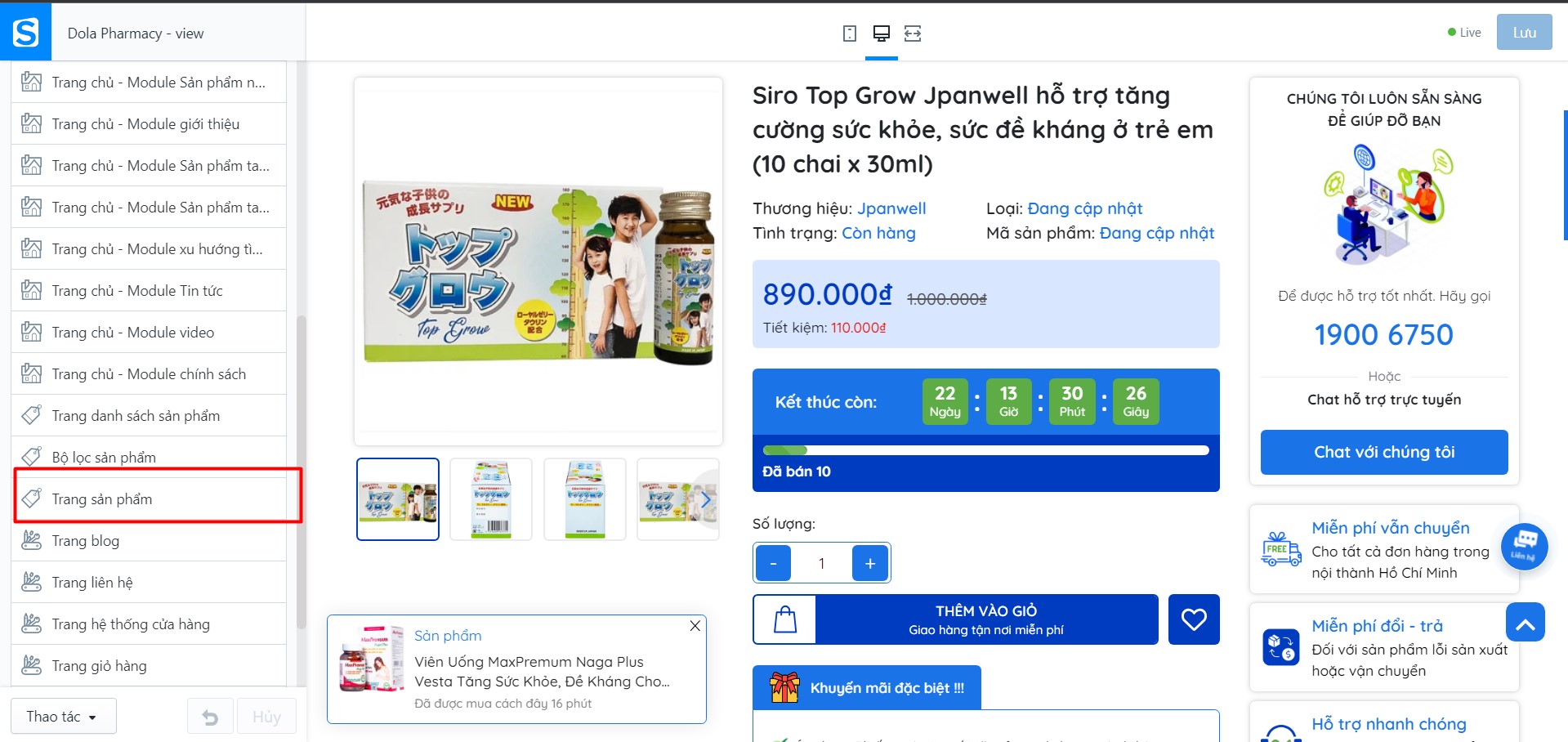Image resolution: width=1568 pixels, height=742 pixels.
Task: Open the Thao tác dropdown
Action: pos(63,717)
